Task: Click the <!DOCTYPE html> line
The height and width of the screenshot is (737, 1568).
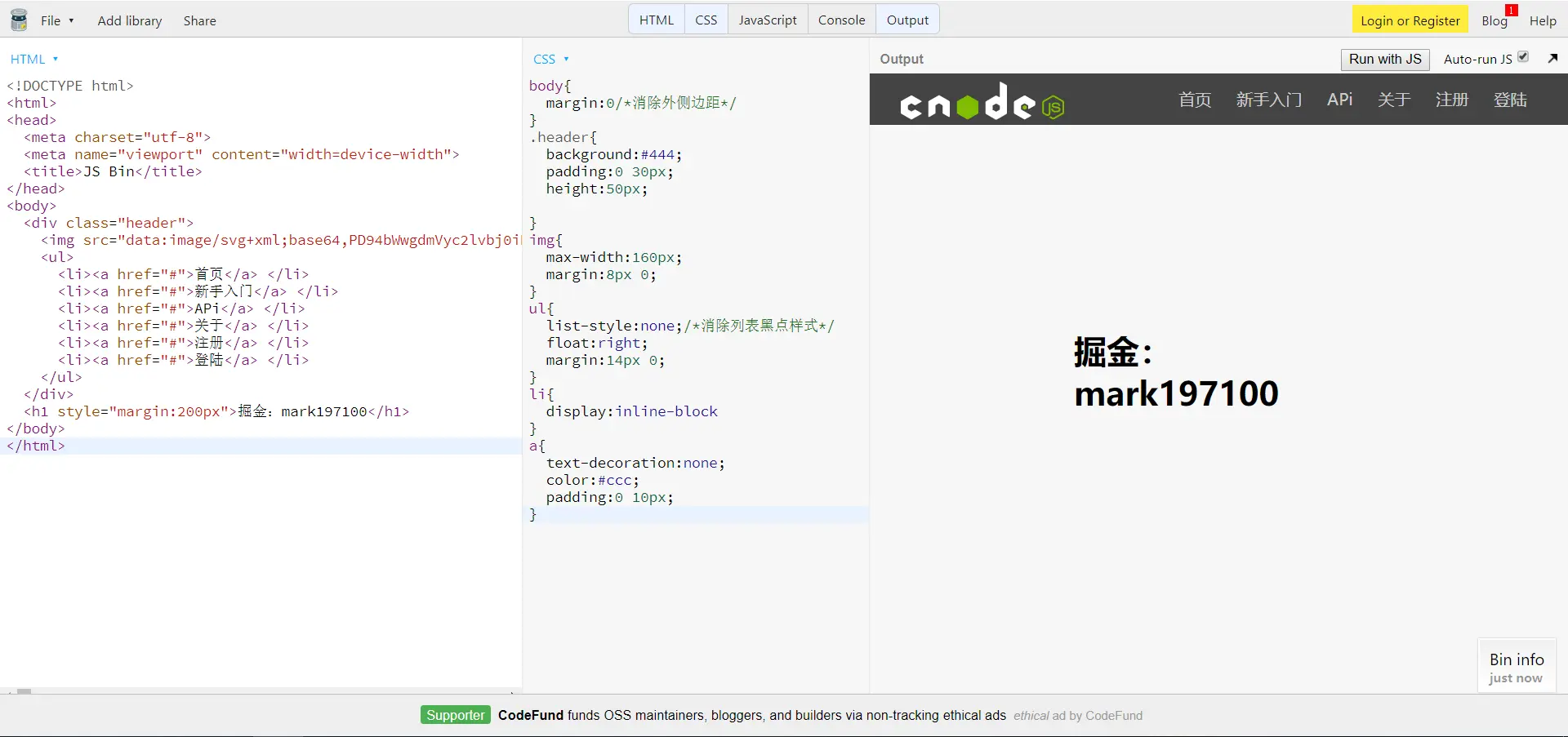Action: (70, 86)
